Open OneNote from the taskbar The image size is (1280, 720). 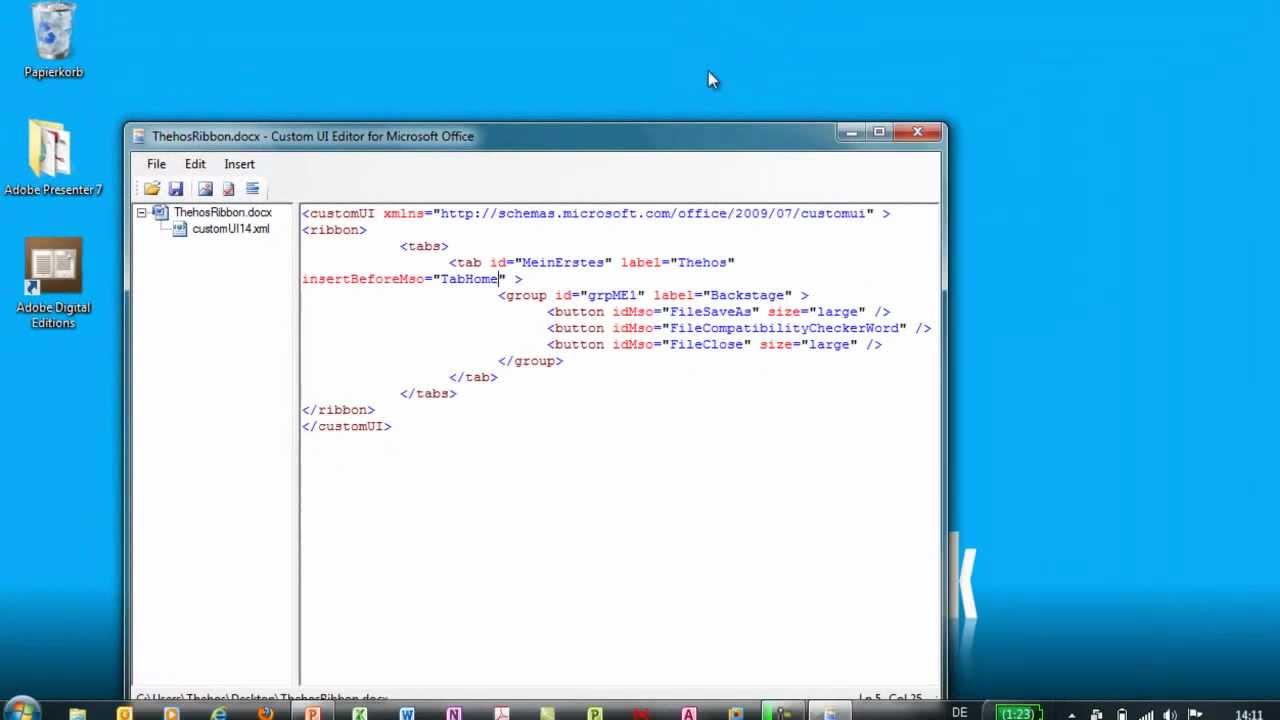point(453,713)
